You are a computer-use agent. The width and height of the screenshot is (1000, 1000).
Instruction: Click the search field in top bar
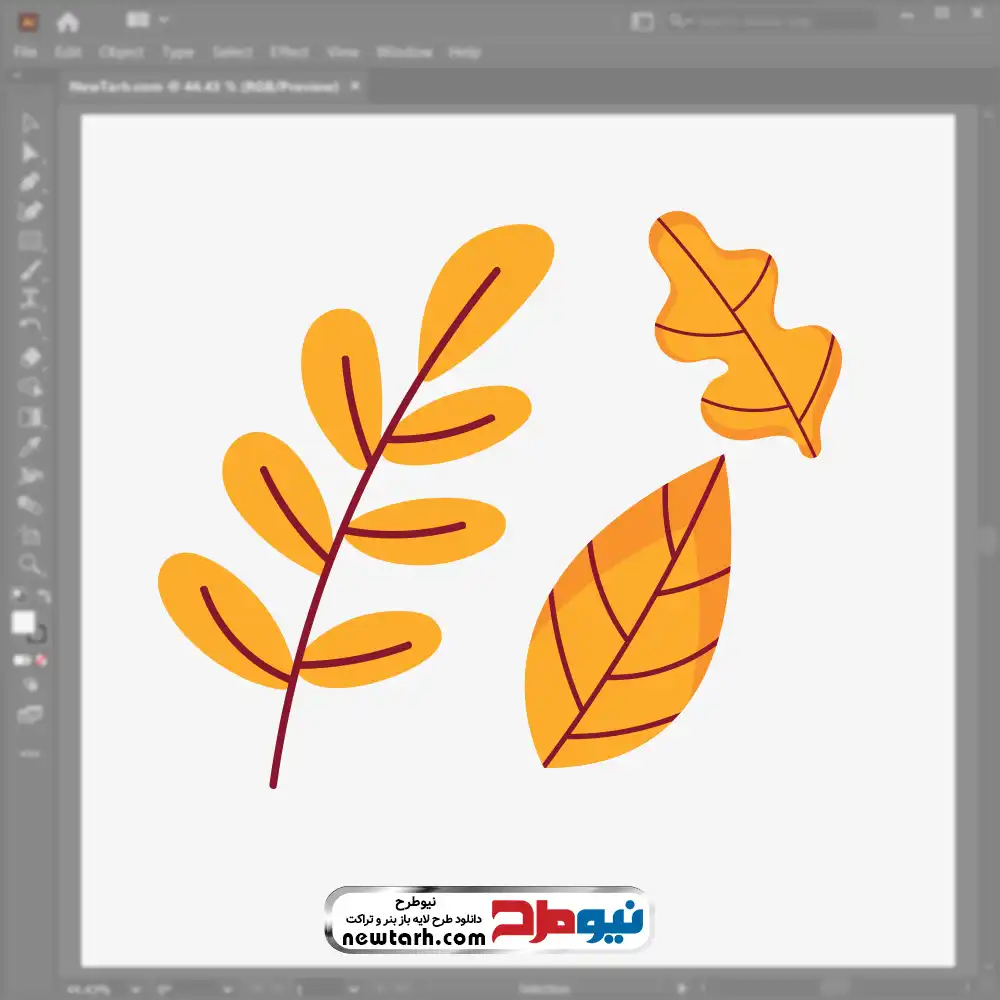click(770, 21)
